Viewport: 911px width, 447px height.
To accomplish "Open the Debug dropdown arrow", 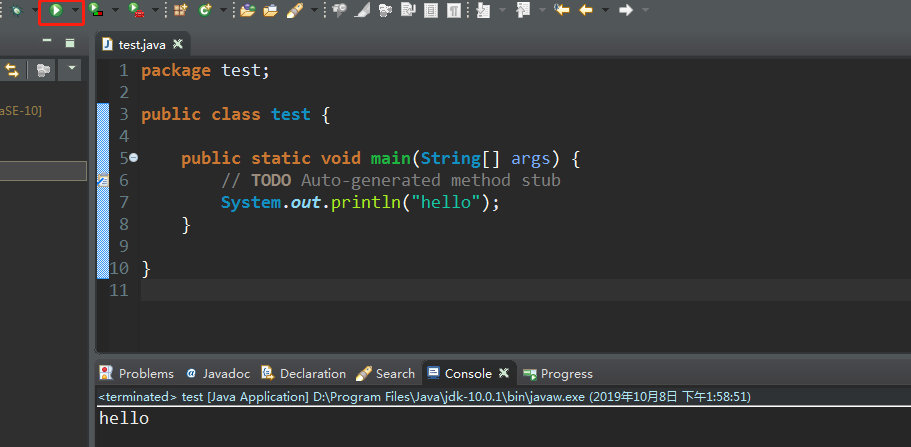I will coord(34,10).
